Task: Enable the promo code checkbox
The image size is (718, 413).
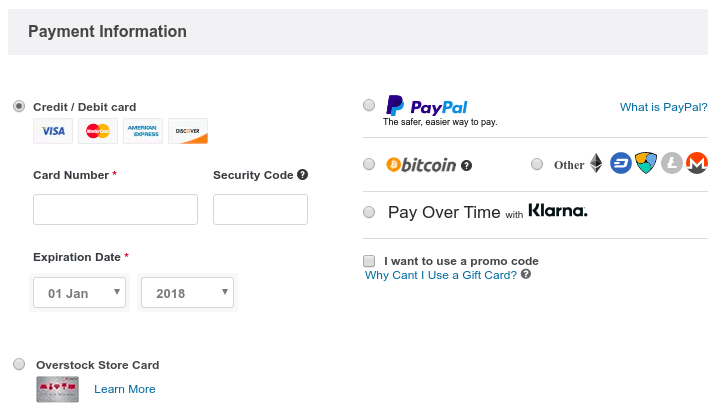Action: (x=370, y=260)
